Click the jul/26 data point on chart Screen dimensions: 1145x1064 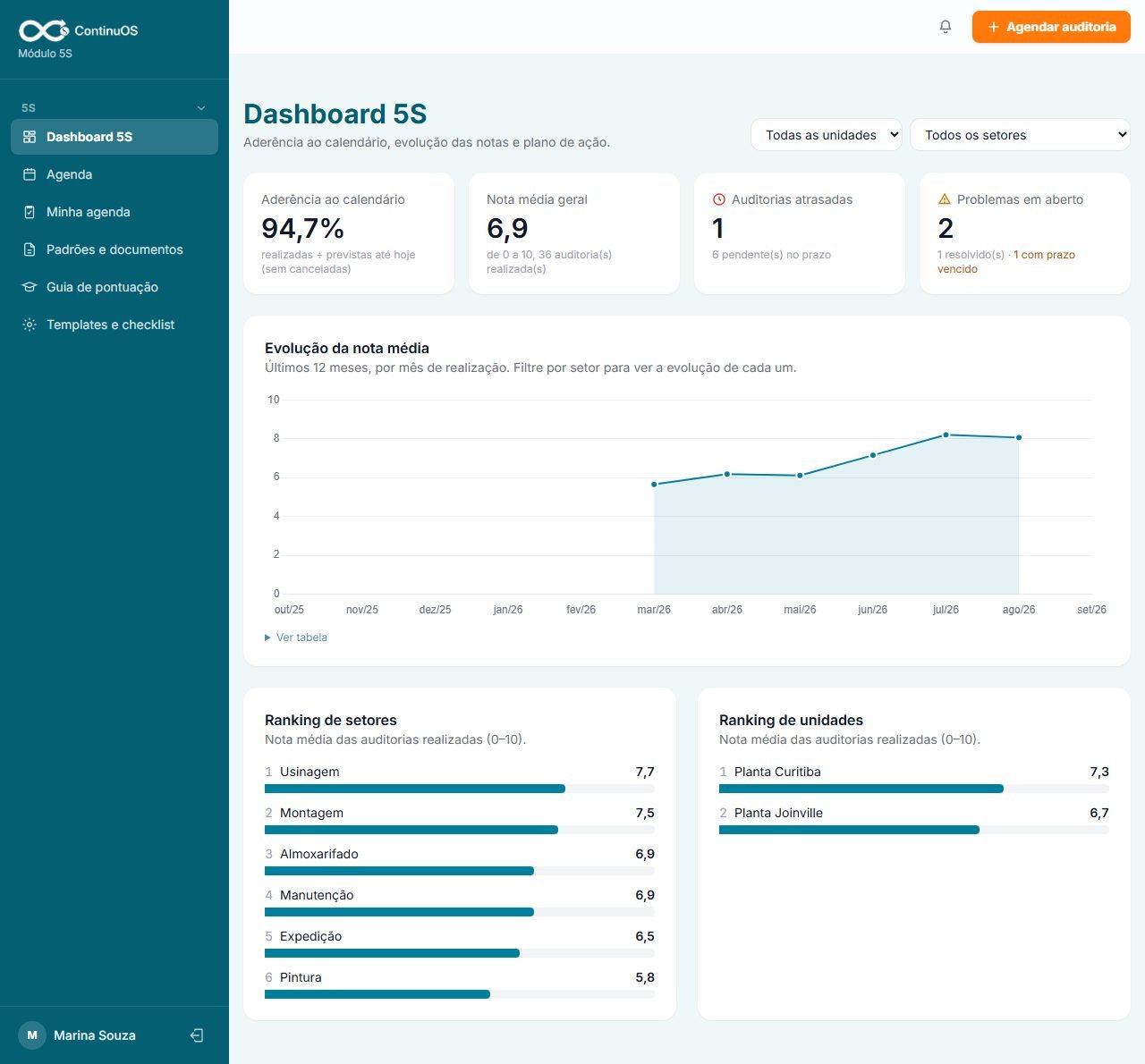pyautogui.click(x=946, y=435)
